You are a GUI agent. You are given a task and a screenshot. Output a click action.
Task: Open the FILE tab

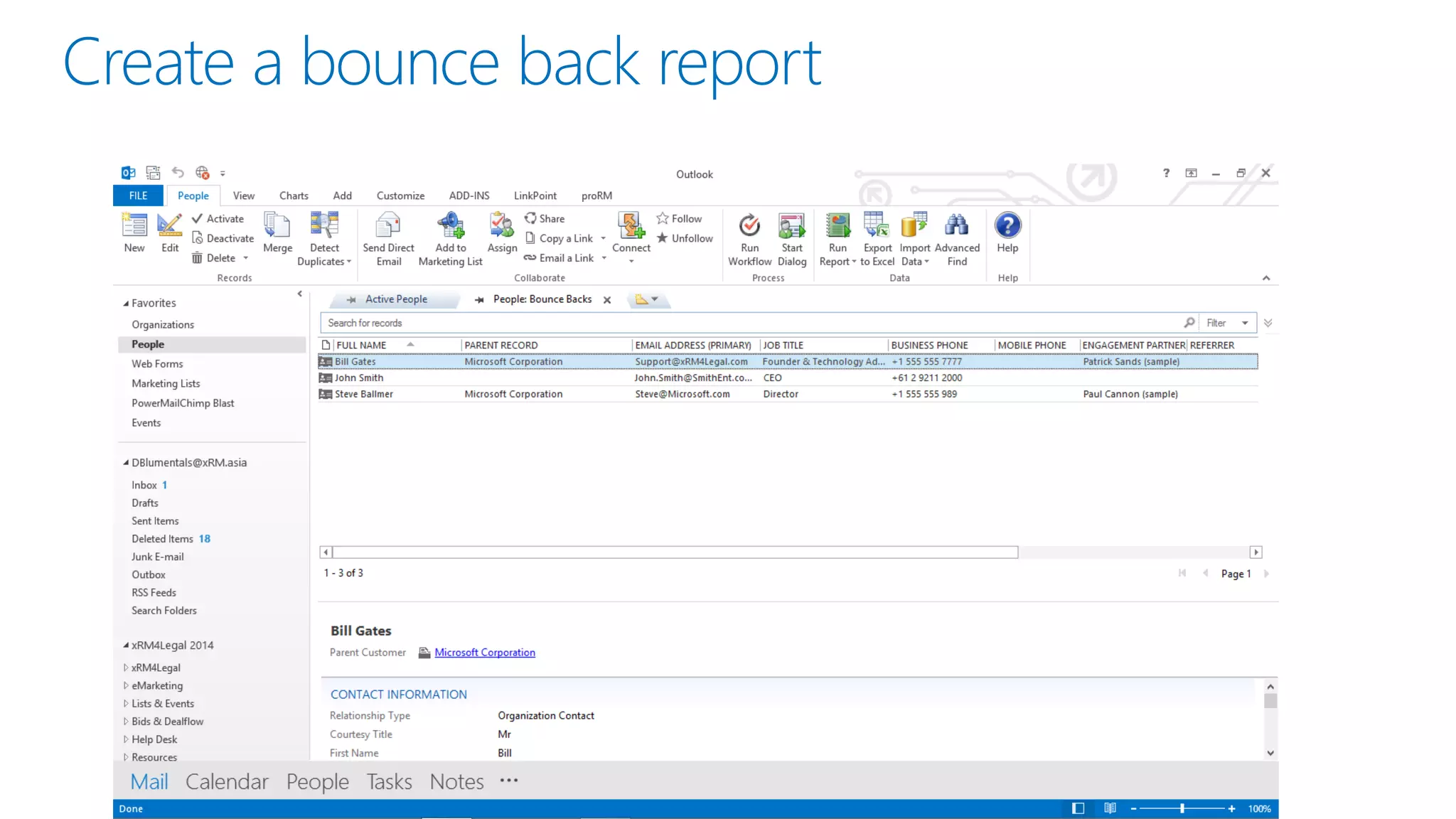(138, 196)
